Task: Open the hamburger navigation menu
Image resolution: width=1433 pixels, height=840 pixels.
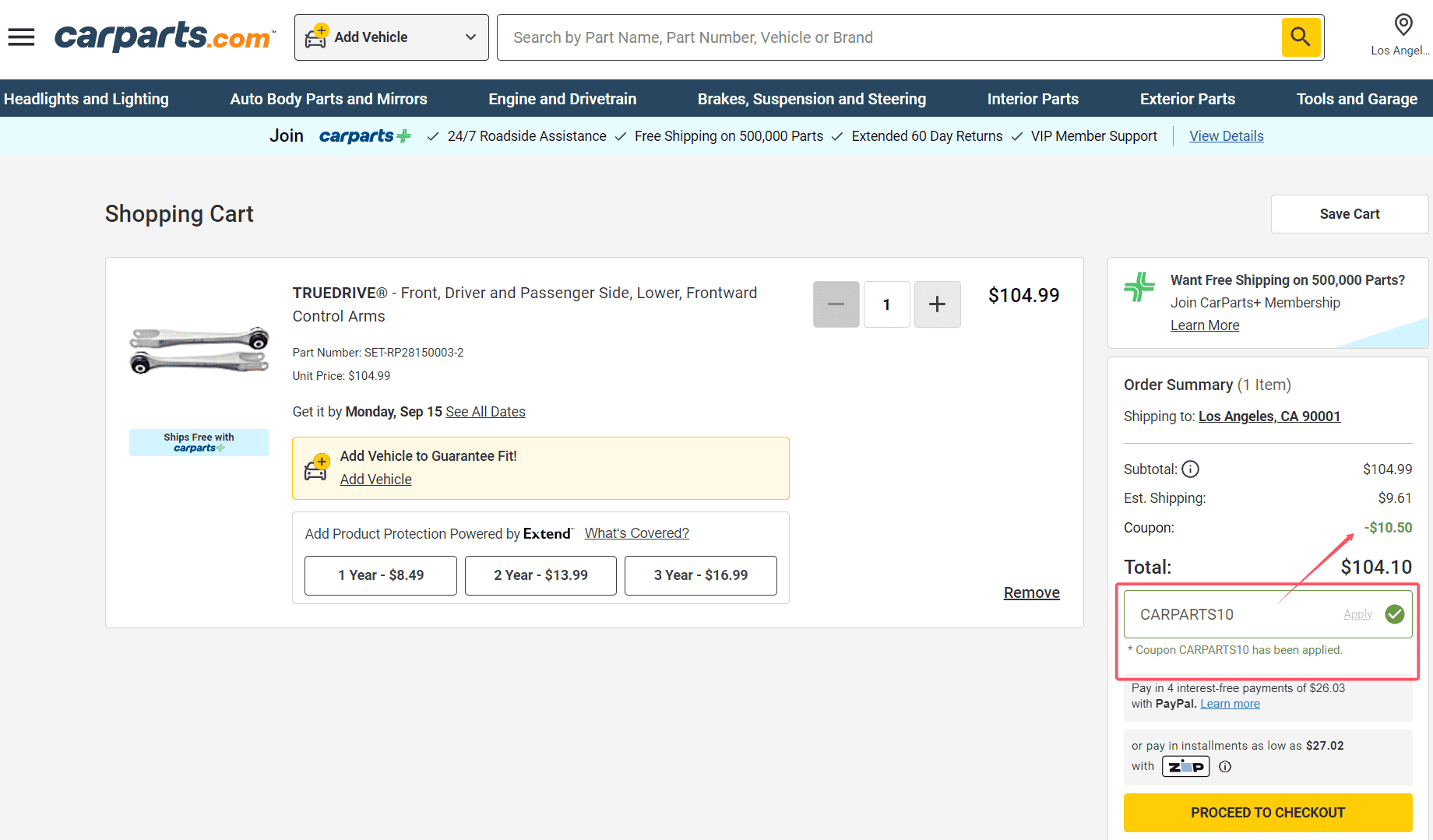Action: click(x=21, y=37)
